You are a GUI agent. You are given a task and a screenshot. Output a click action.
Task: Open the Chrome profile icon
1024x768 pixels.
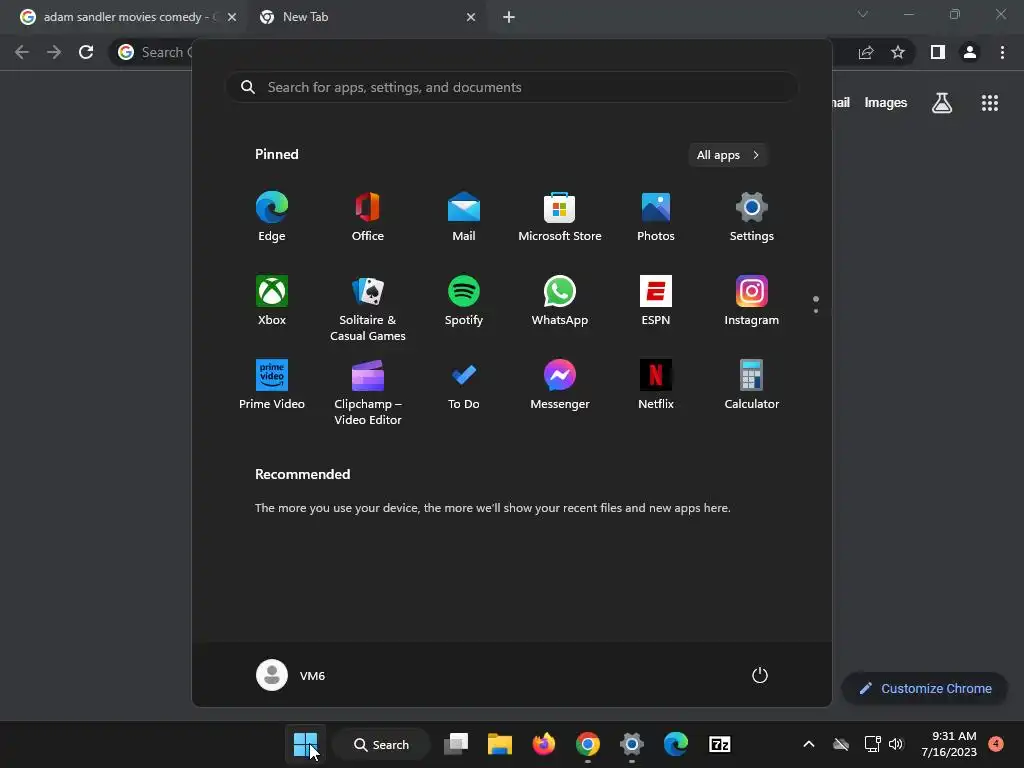[x=970, y=52]
